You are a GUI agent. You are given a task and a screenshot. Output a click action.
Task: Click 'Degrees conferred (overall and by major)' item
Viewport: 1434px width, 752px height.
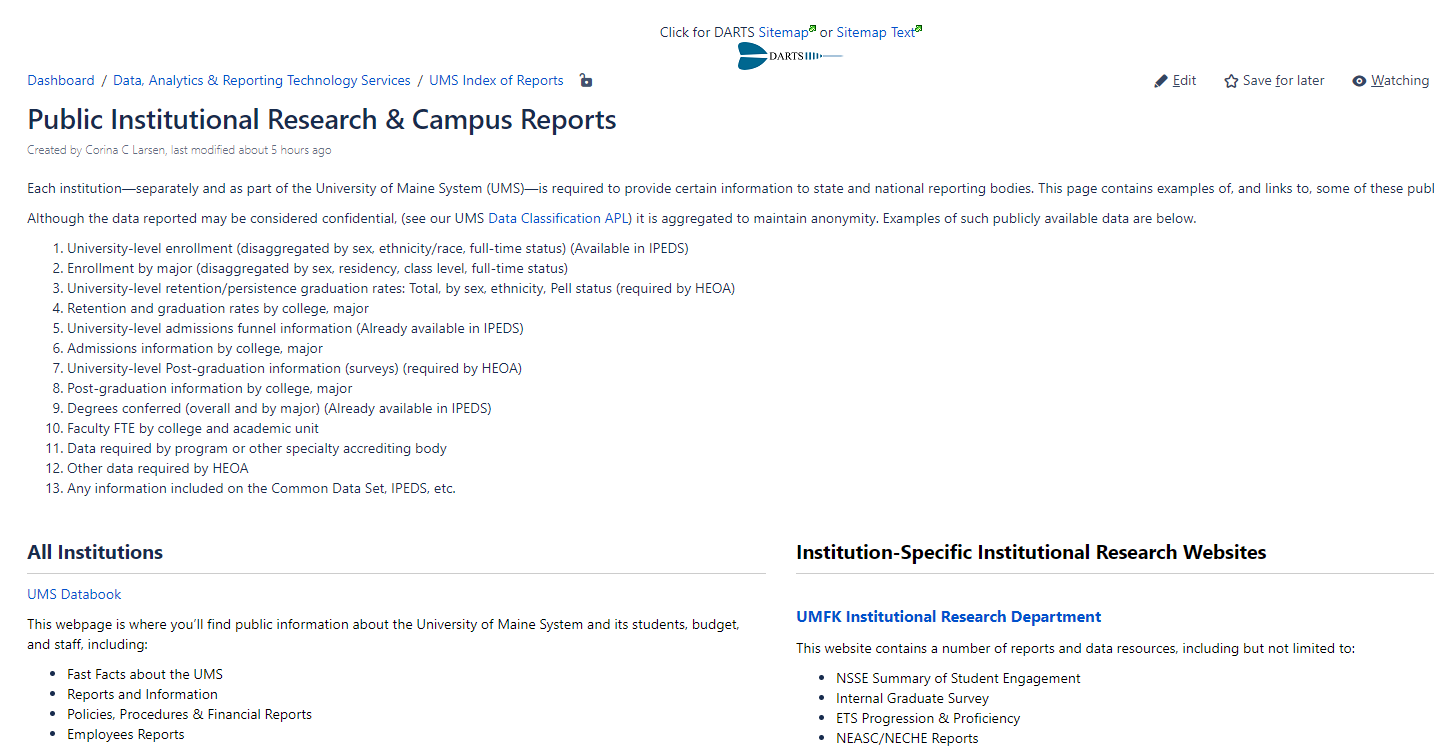[x=279, y=408]
